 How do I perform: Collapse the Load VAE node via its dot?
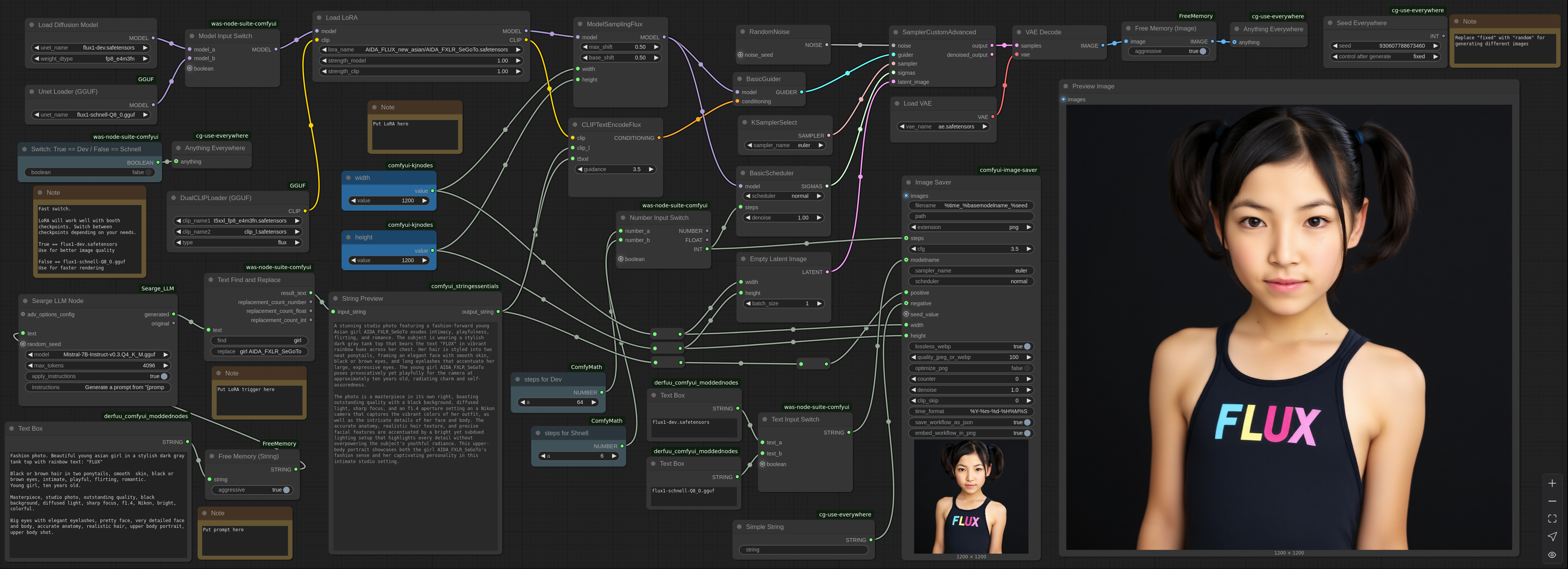pyautogui.click(x=897, y=103)
